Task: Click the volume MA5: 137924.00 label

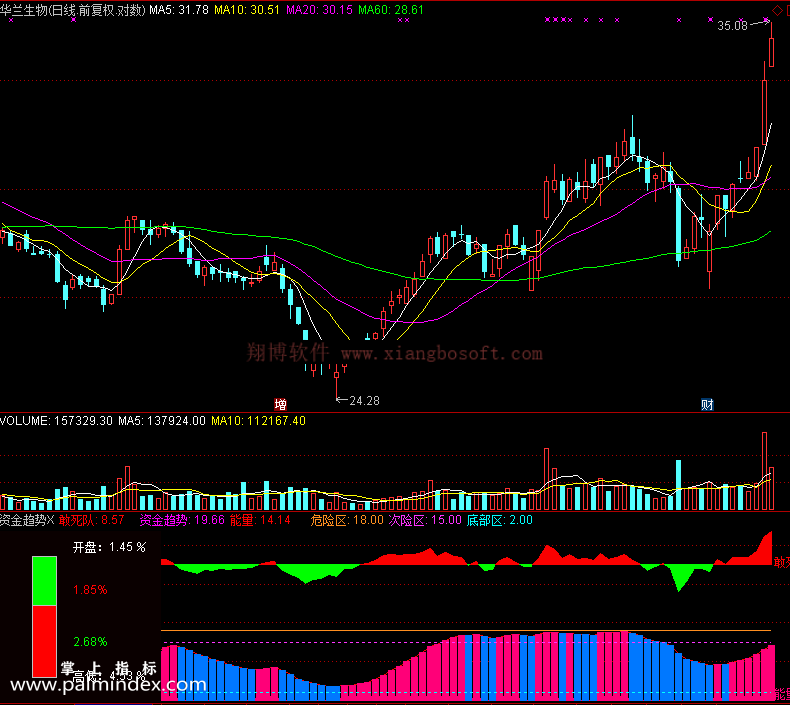Action: click(x=162, y=421)
